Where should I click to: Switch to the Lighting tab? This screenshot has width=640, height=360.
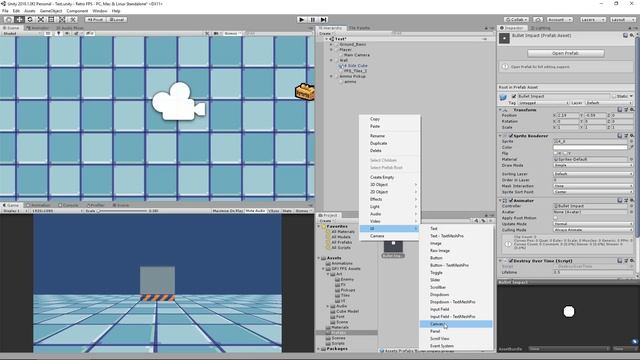[540, 28]
